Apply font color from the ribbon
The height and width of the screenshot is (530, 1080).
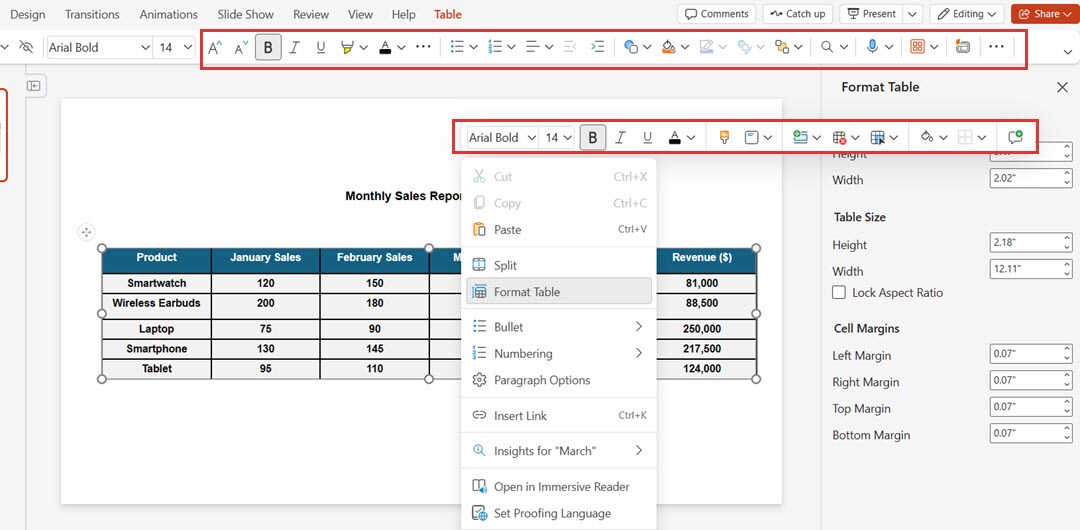[385, 48]
